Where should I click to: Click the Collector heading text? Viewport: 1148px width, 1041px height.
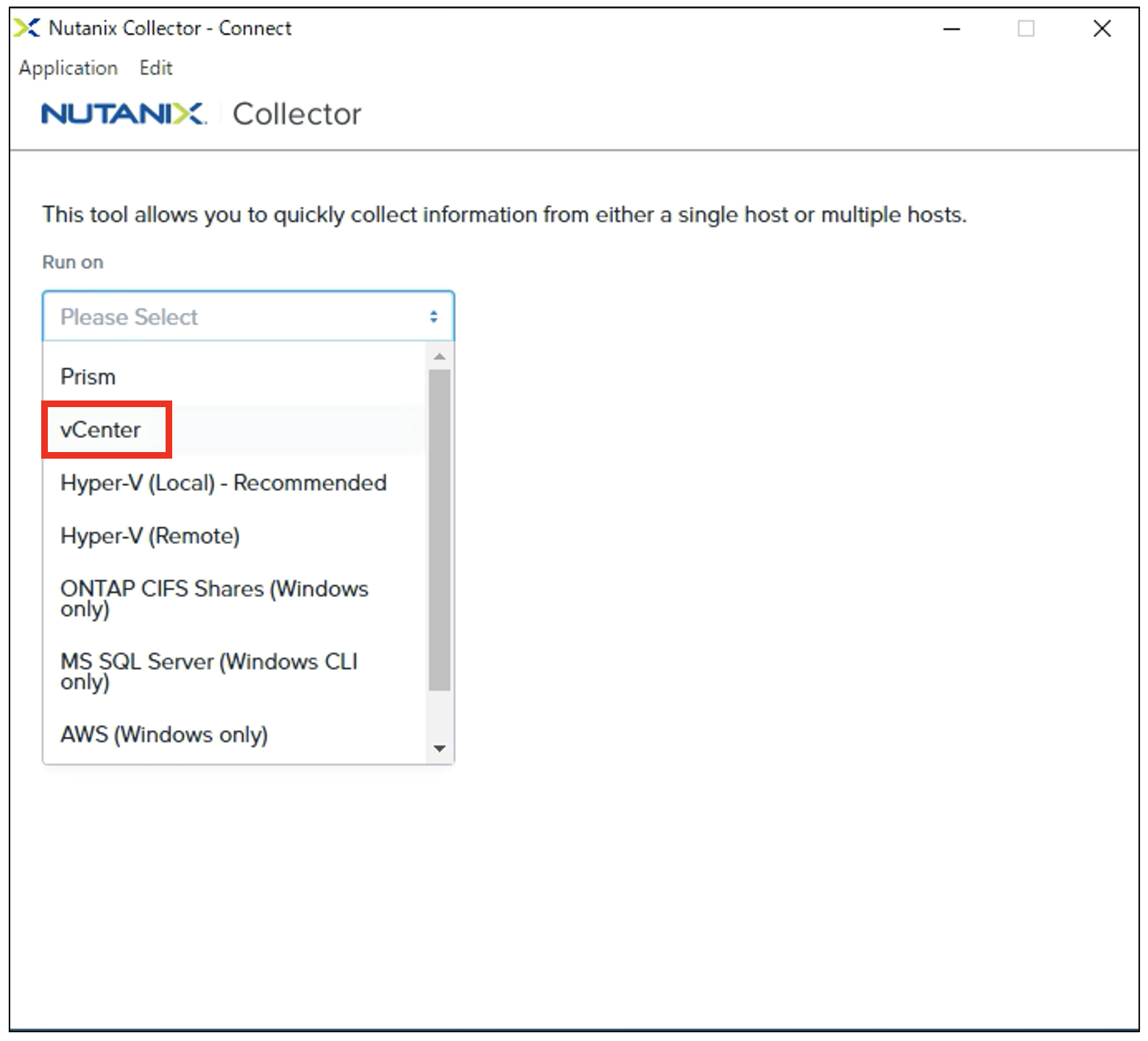(x=297, y=114)
